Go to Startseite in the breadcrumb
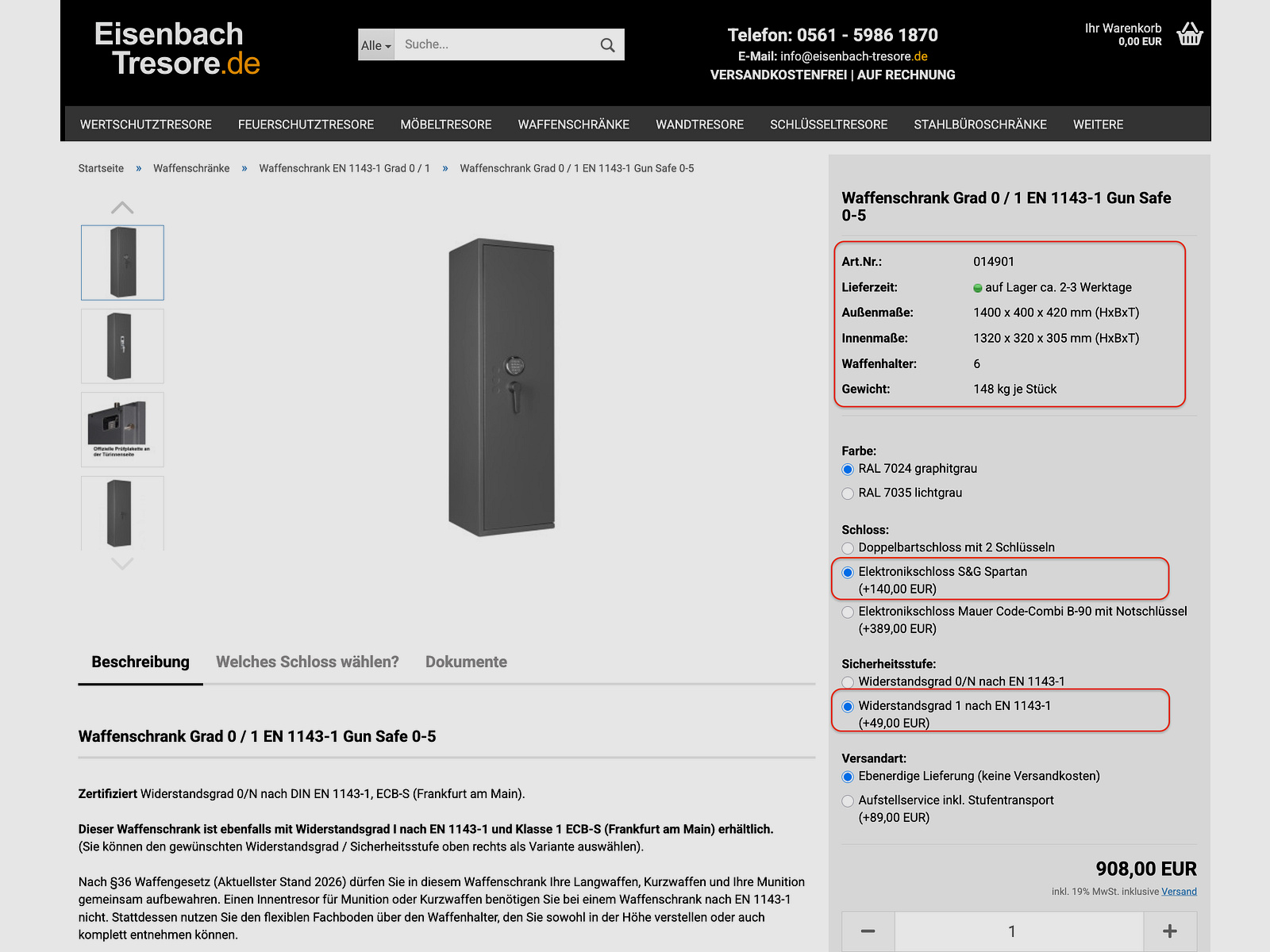1270x952 pixels. 101,168
